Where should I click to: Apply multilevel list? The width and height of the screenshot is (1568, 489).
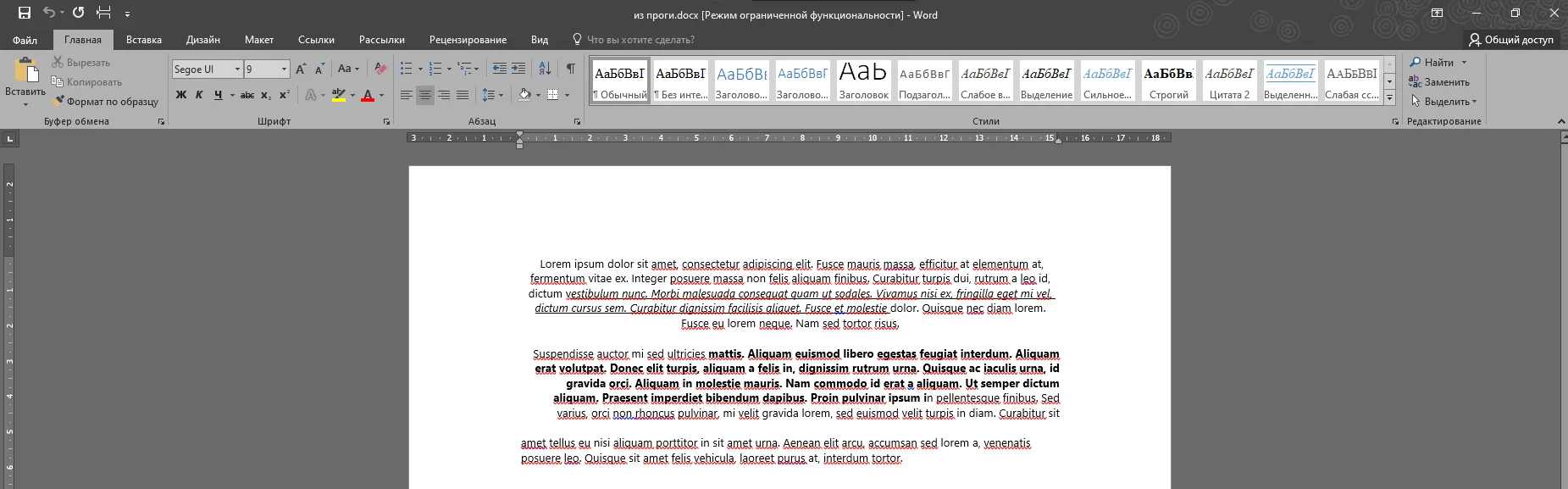click(x=465, y=69)
